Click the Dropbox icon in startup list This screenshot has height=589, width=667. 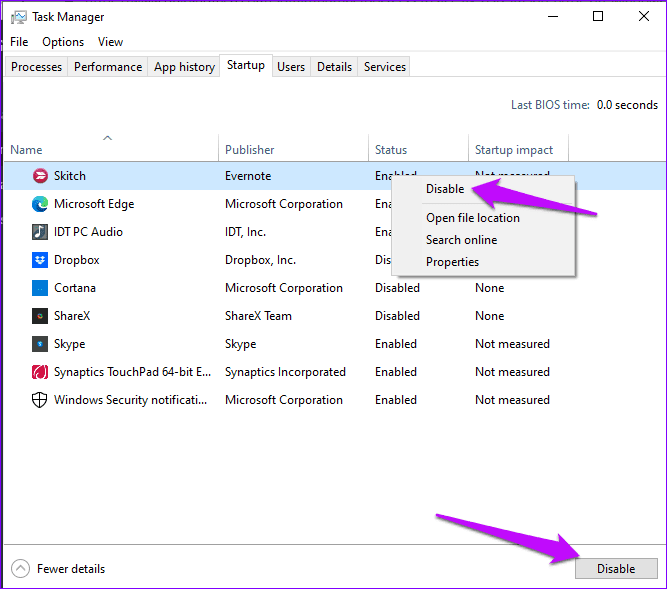coord(40,260)
